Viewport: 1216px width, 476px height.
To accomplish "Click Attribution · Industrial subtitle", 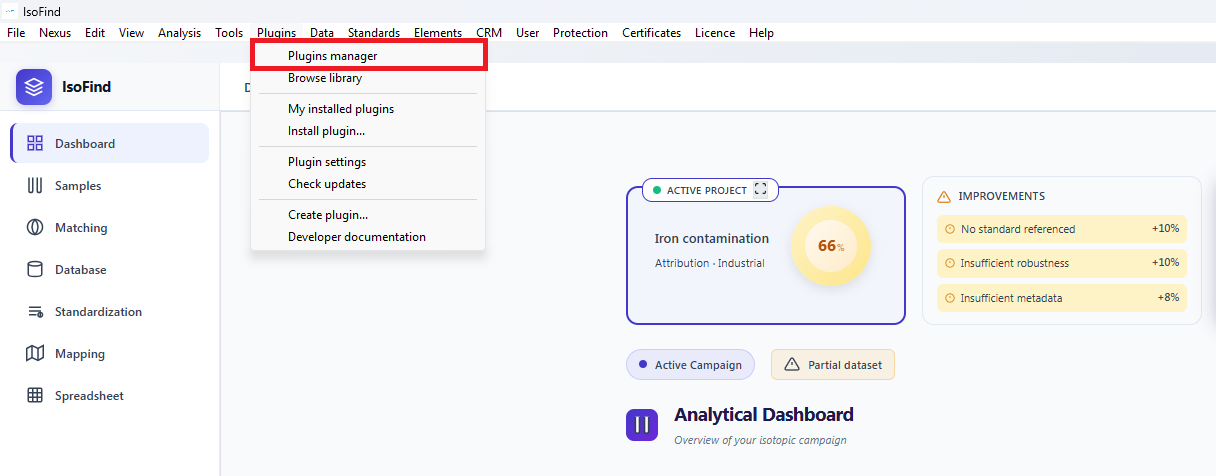I will click(x=710, y=263).
